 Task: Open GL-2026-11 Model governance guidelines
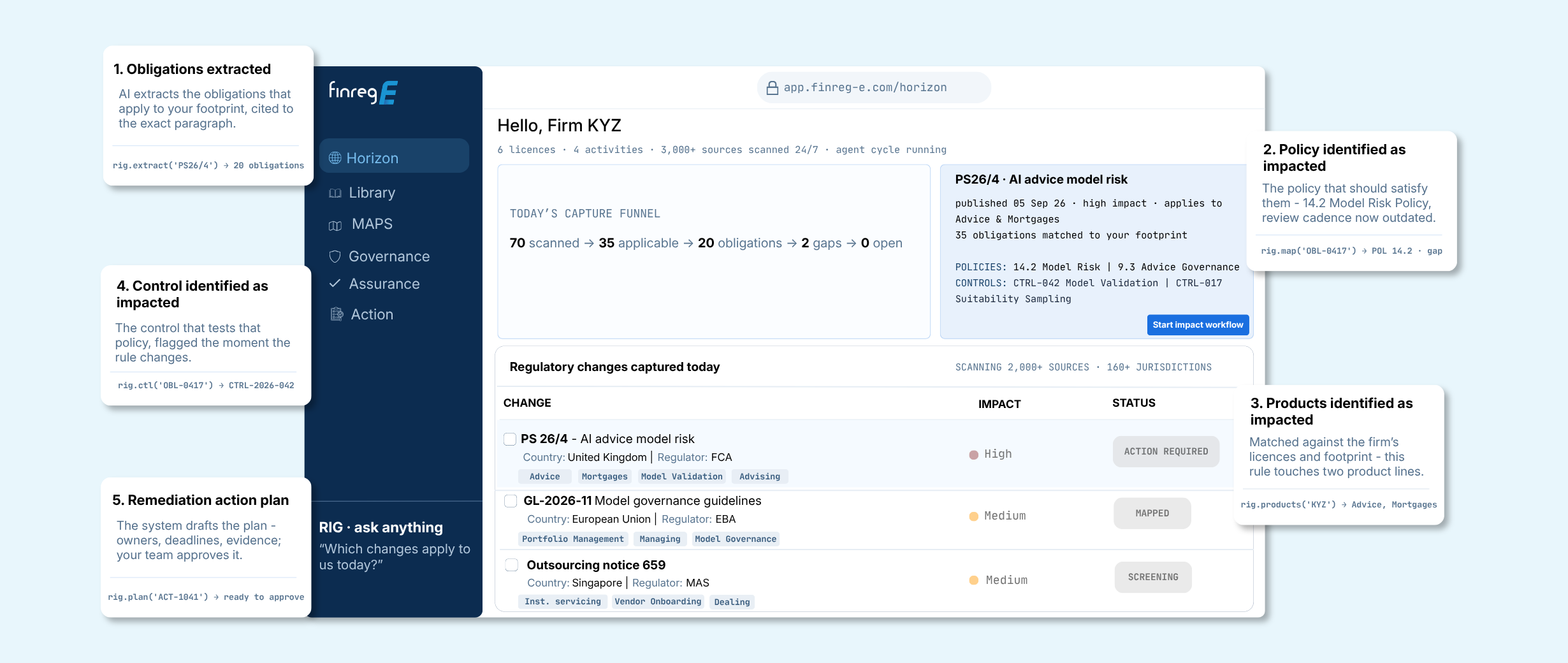[x=642, y=500]
